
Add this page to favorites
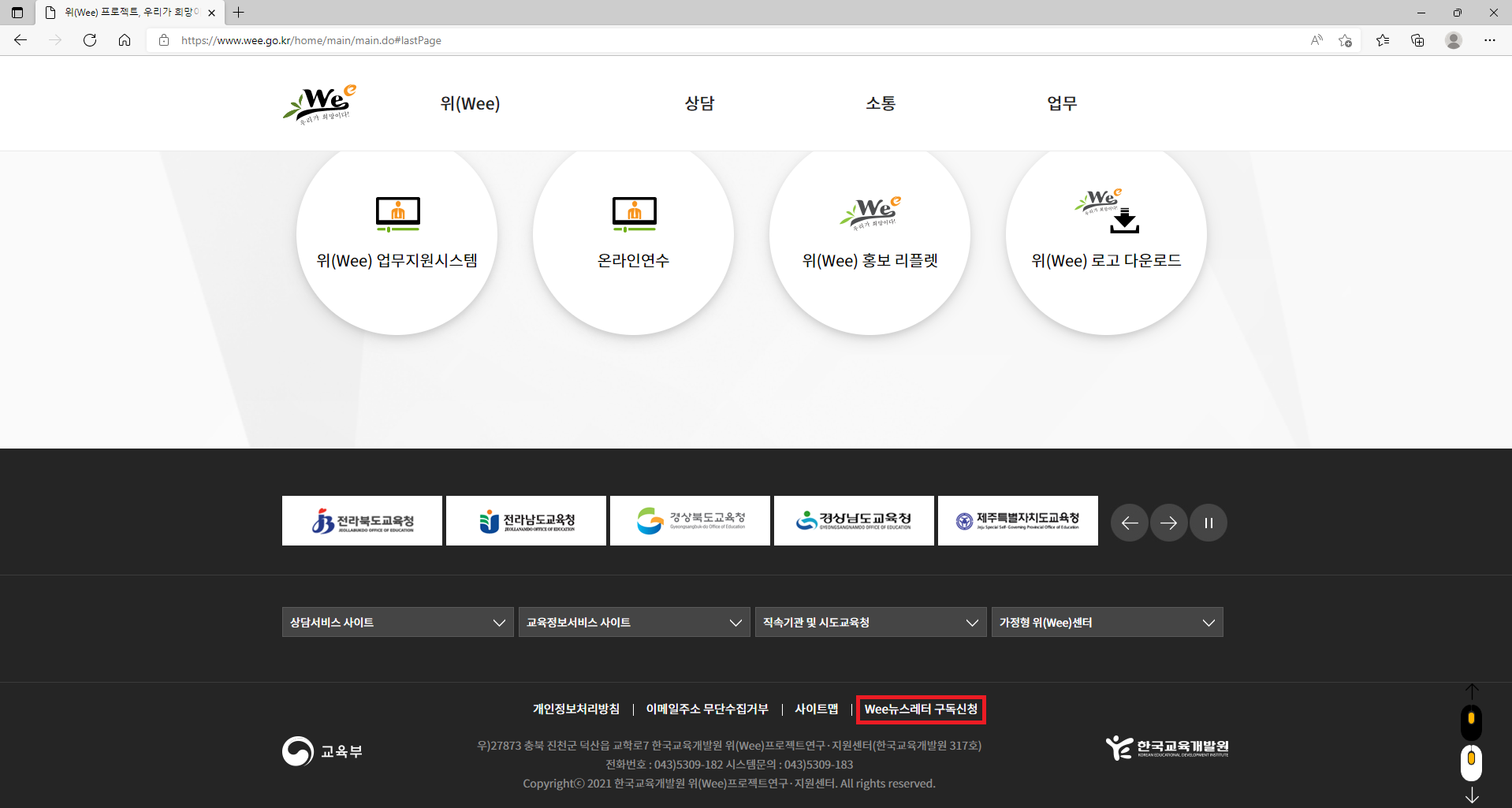(1345, 40)
